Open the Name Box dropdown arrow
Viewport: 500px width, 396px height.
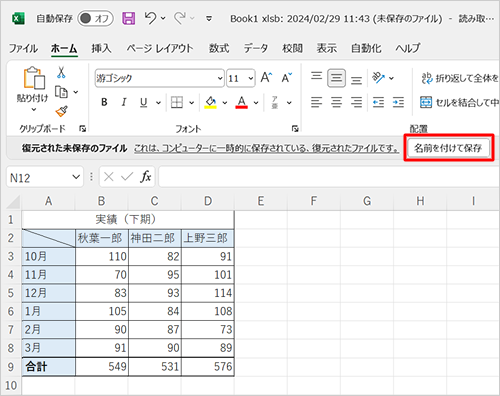[x=76, y=177]
